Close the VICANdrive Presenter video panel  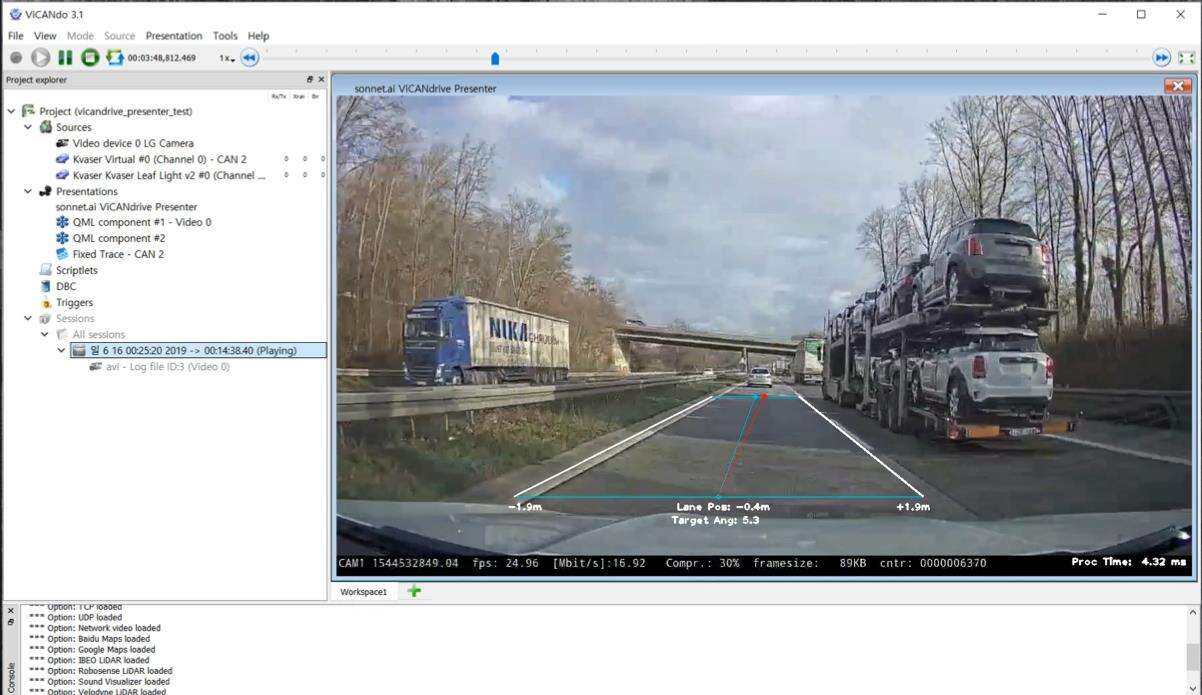(x=1177, y=87)
